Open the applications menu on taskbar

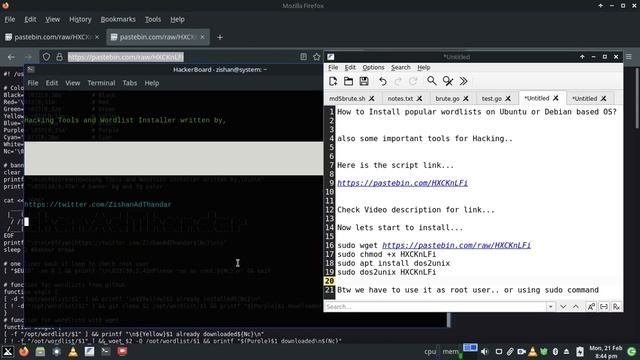(7, 351)
